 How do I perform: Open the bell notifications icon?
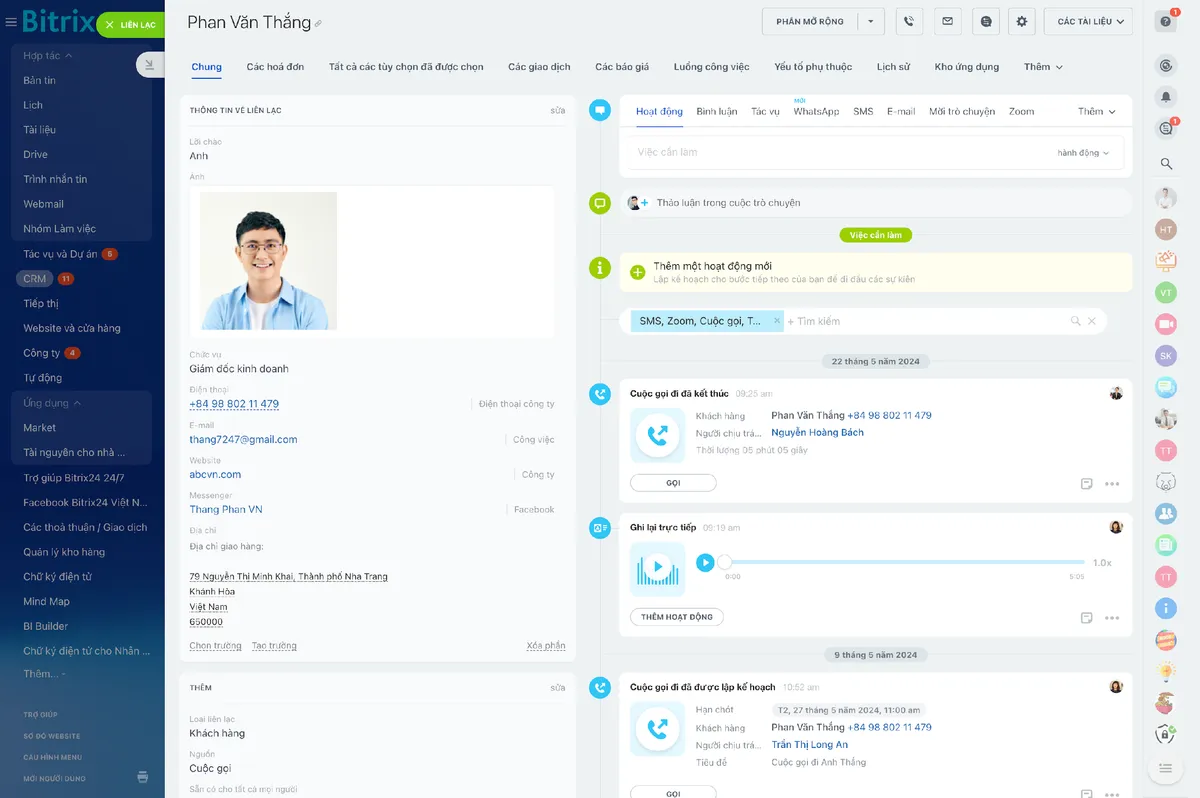[x=1165, y=97]
